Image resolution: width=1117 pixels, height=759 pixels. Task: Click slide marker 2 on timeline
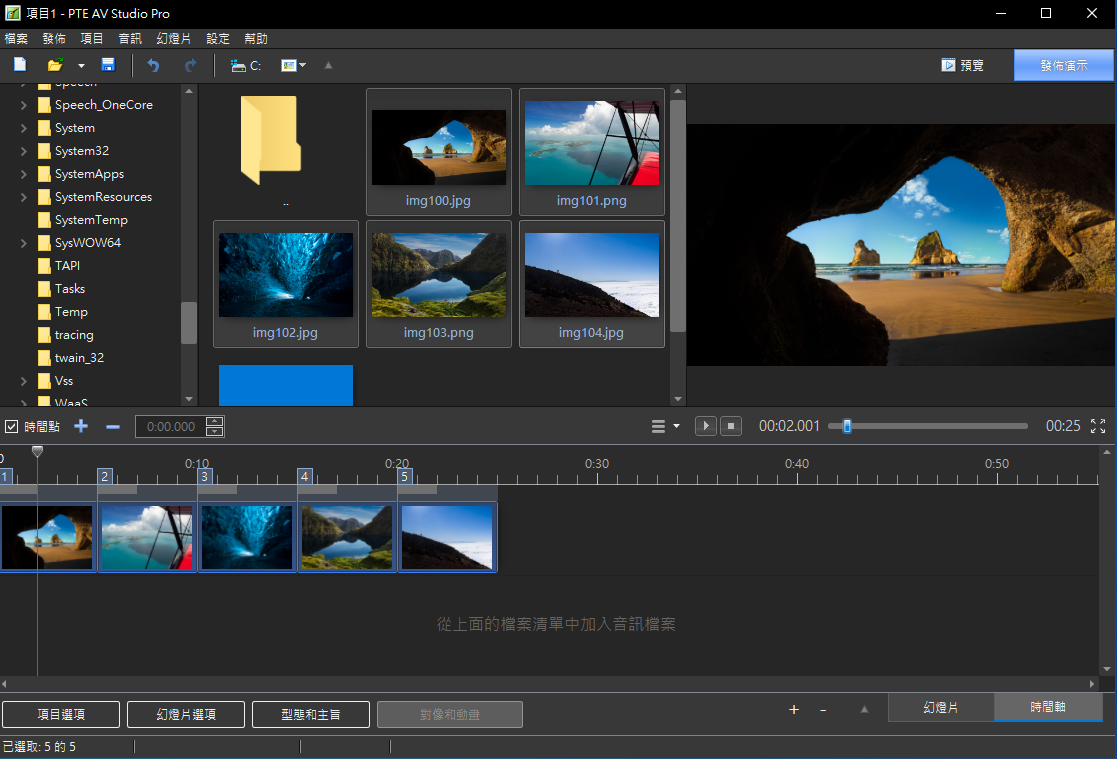tap(105, 476)
